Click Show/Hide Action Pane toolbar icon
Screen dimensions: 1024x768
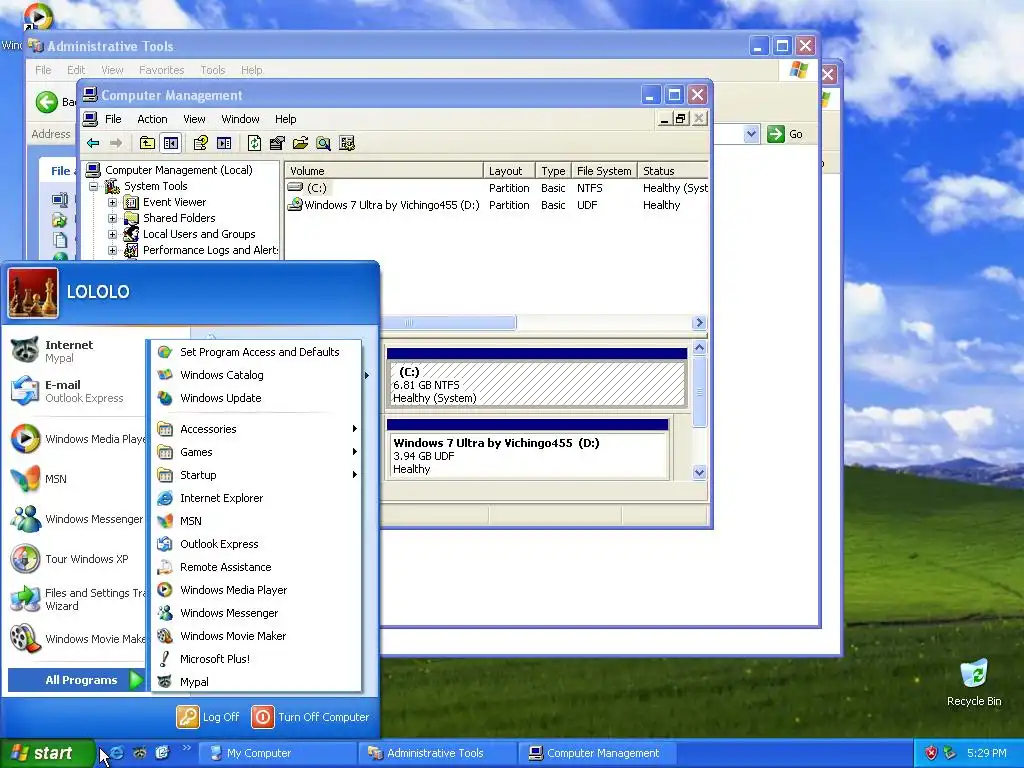coord(224,143)
